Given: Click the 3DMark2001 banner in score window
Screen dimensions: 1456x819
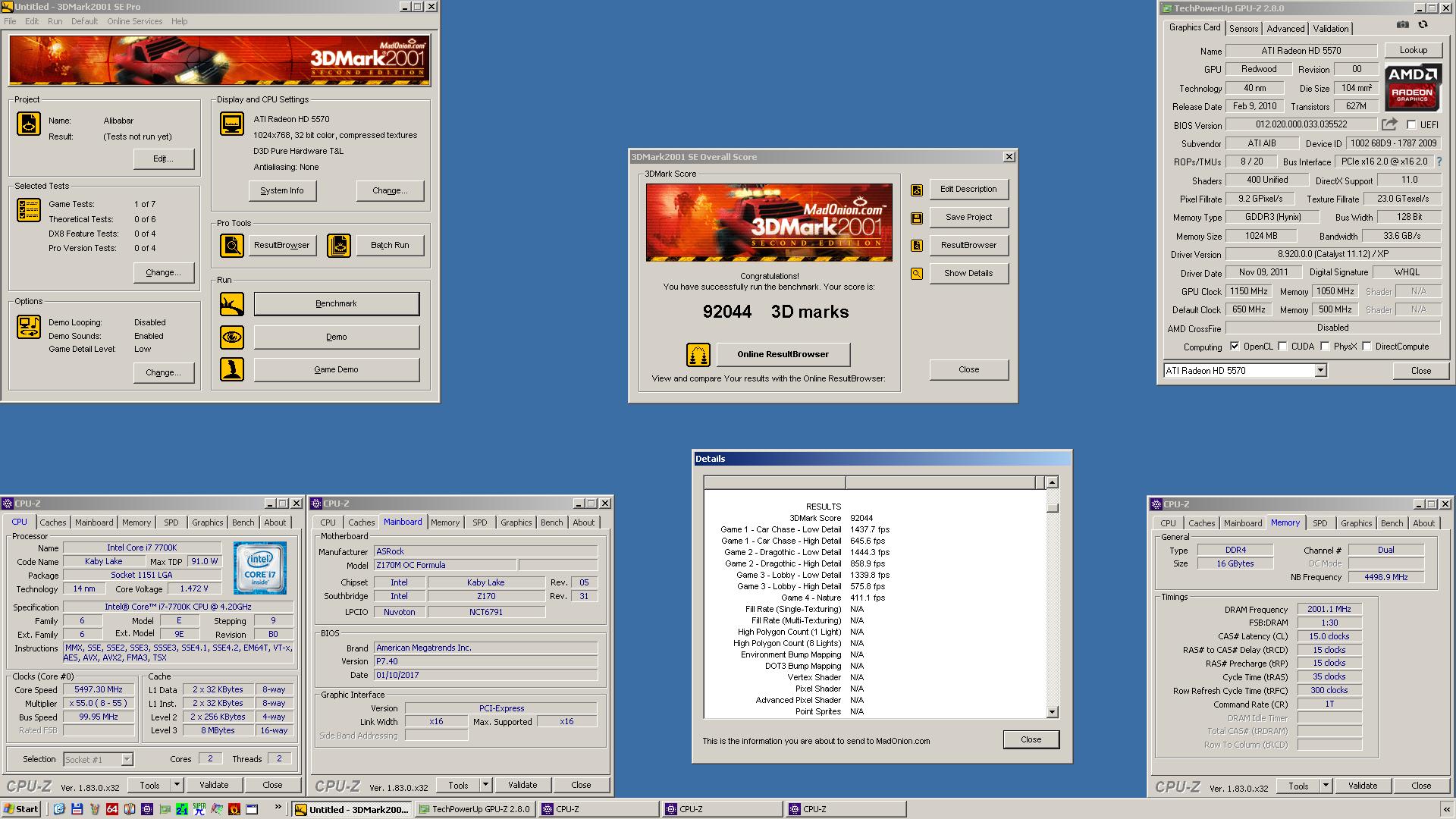Looking at the screenshot, I should tap(769, 222).
